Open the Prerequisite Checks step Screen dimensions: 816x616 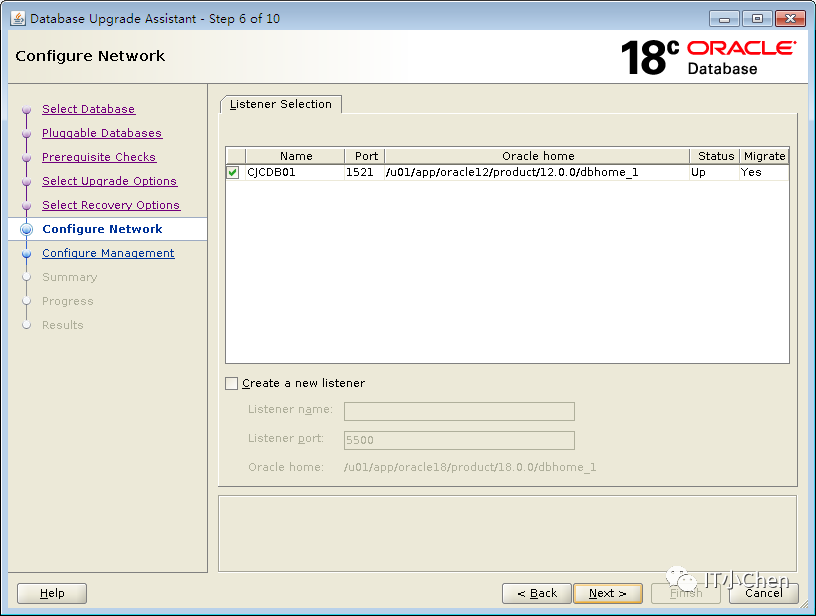(99, 157)
